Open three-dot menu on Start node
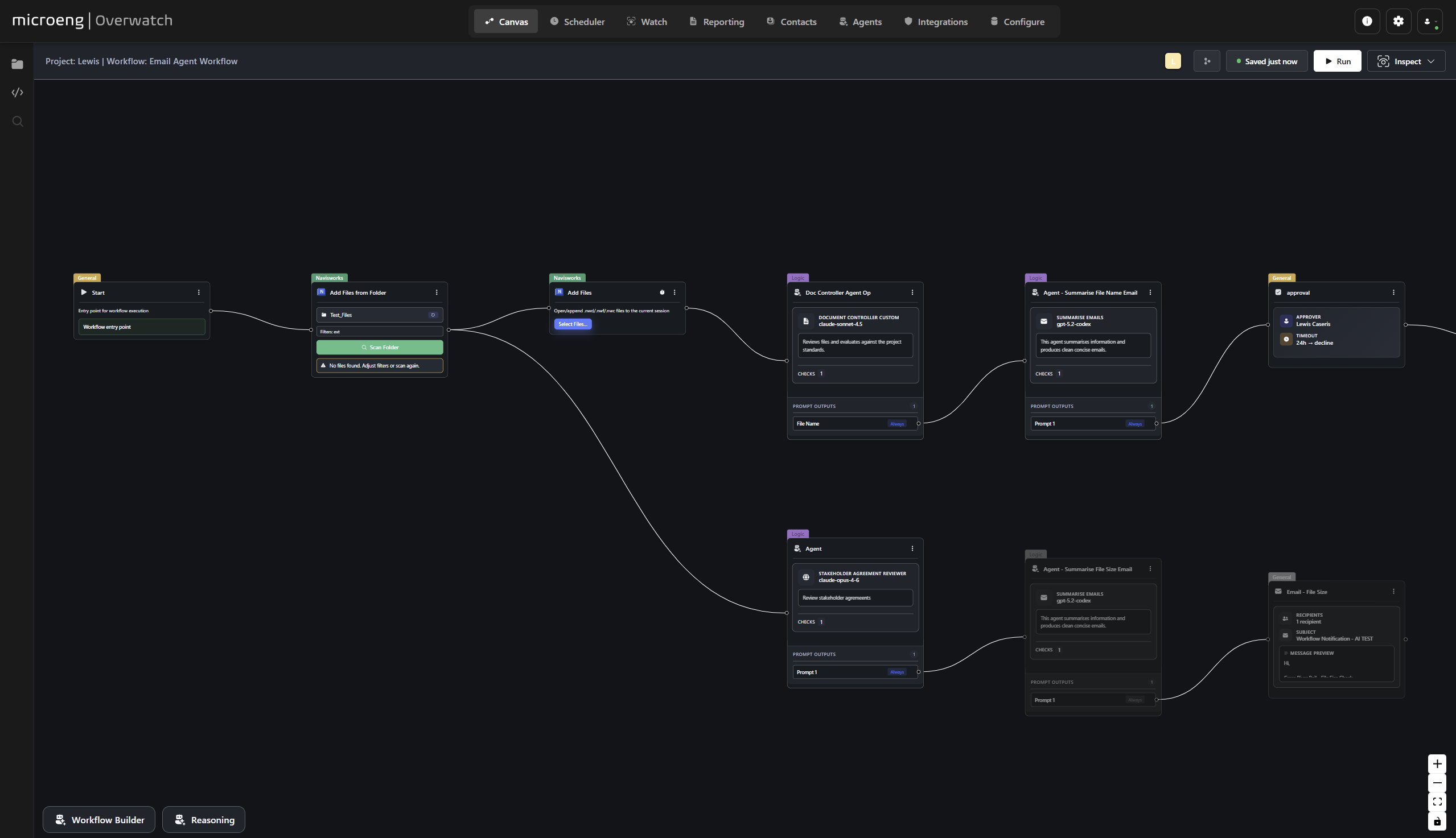1456x838 pixels. [199, 292]
